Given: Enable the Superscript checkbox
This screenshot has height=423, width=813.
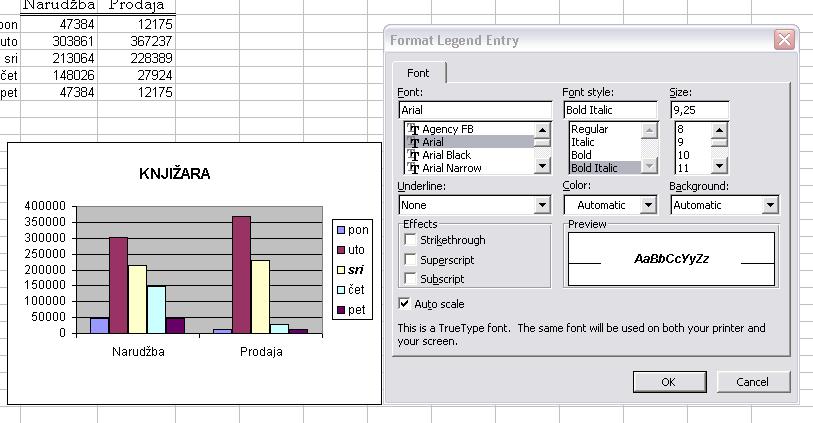Looking at the screenshot, I should (410, 259).
